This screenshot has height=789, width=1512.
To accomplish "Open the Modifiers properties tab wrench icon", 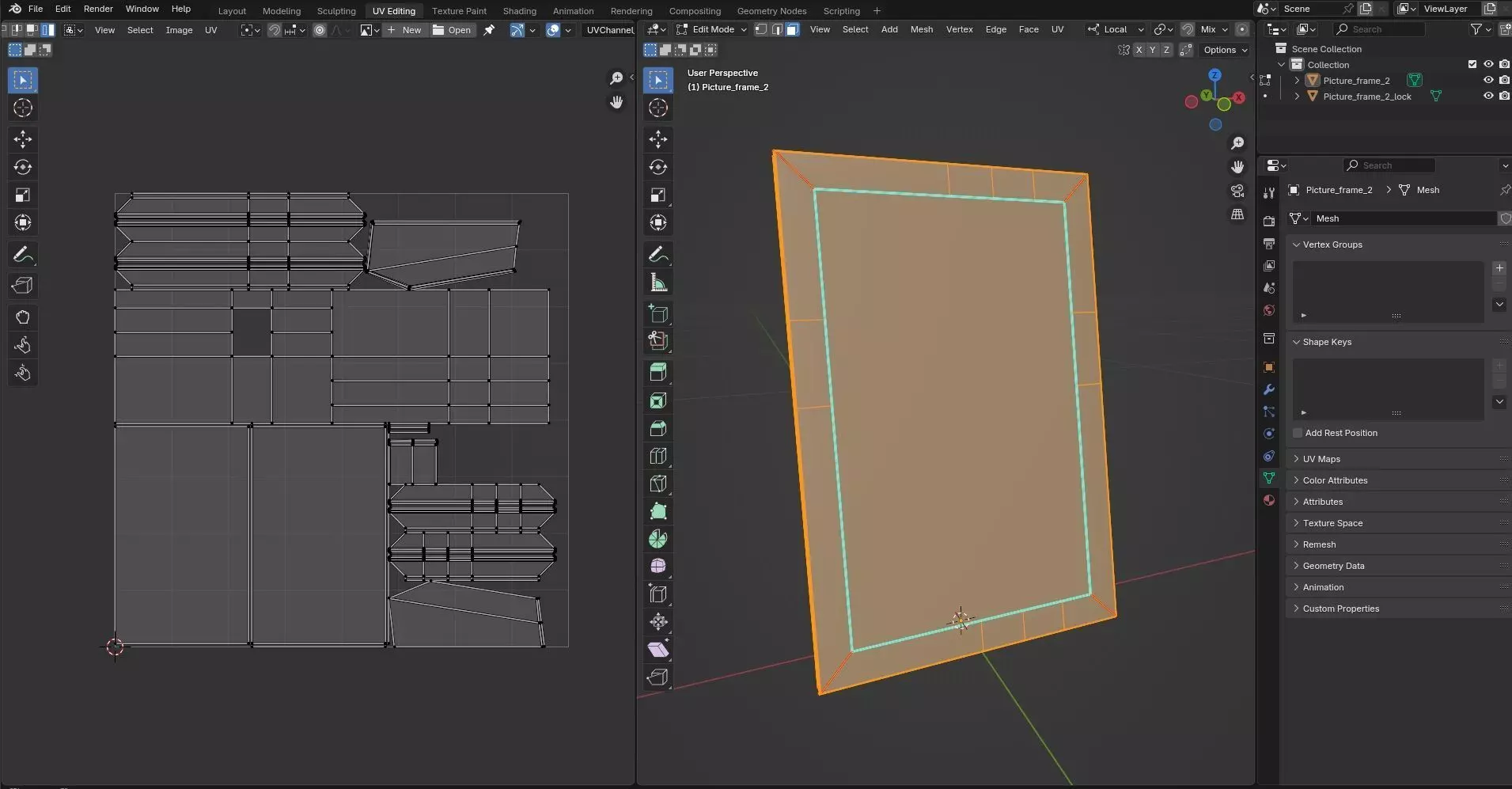I will (x=1269, y=389).
